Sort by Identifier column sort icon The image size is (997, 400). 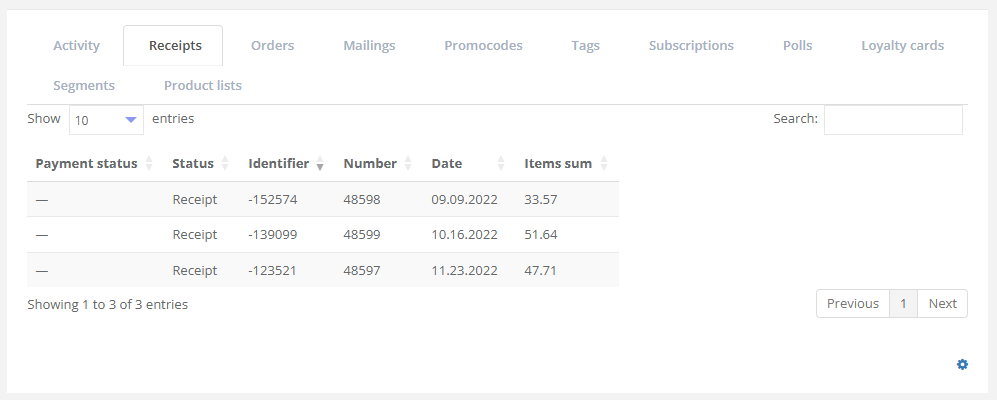tap(320, 164)
